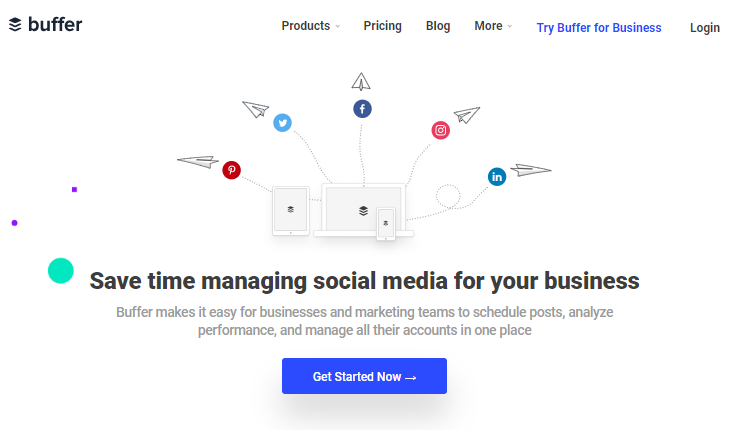Click the paper plane above Facebook icon
This screenshot has height=430, width=731.
click(361, 82)
